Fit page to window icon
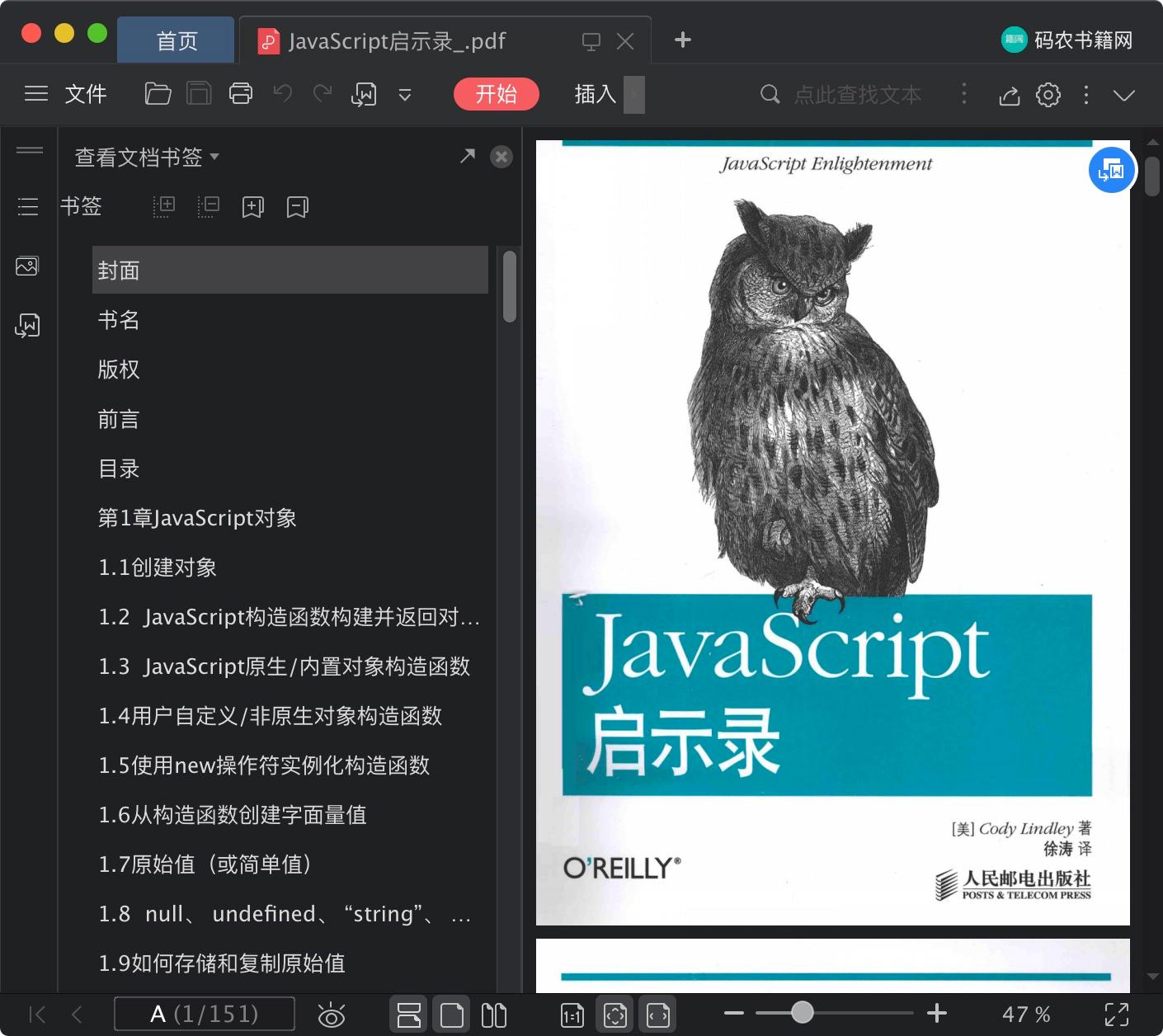Viewport: 1163px width, 1036px height. (615, 1015)
